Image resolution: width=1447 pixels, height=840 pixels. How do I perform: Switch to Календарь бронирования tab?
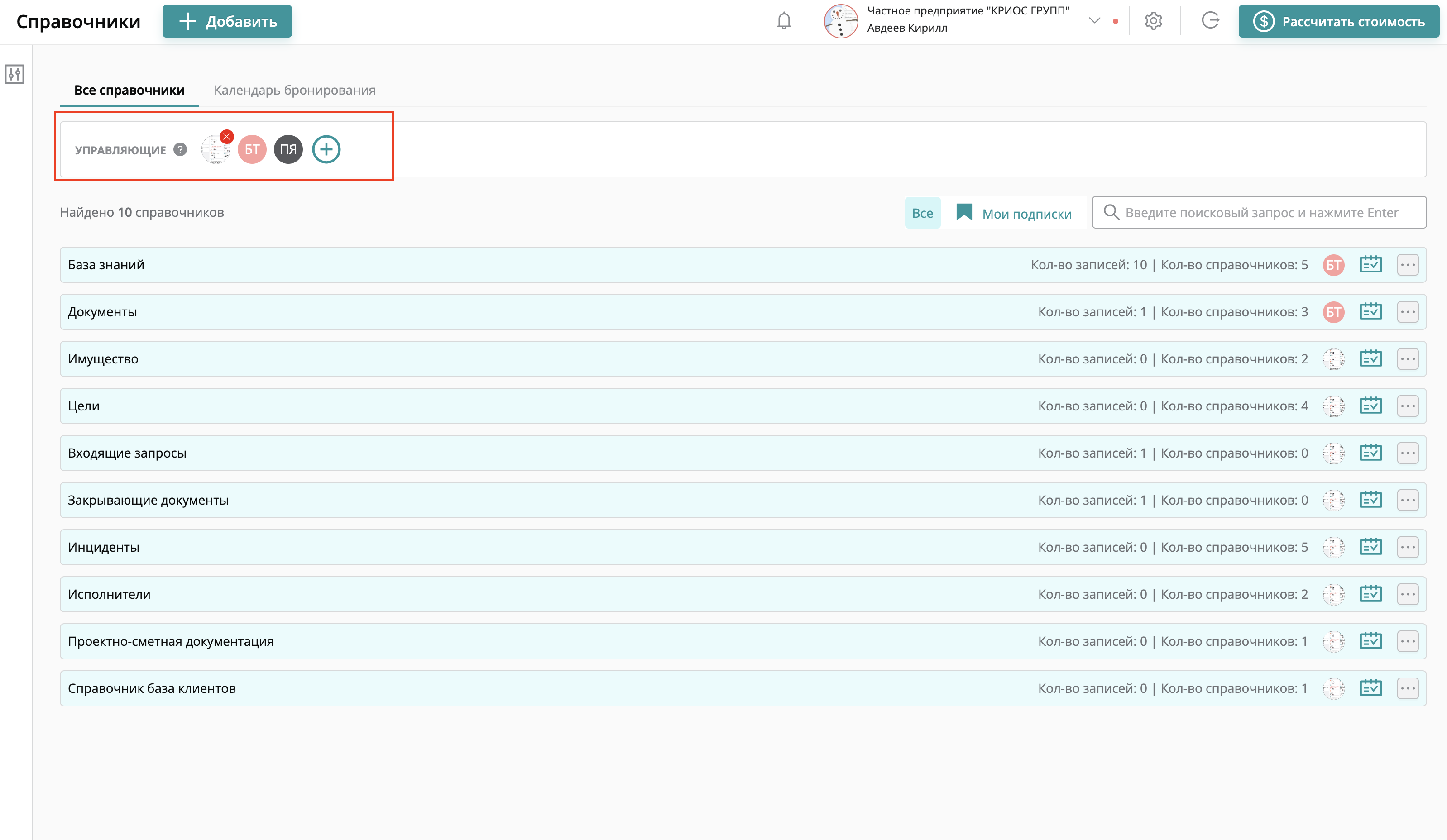coord(295,90)
